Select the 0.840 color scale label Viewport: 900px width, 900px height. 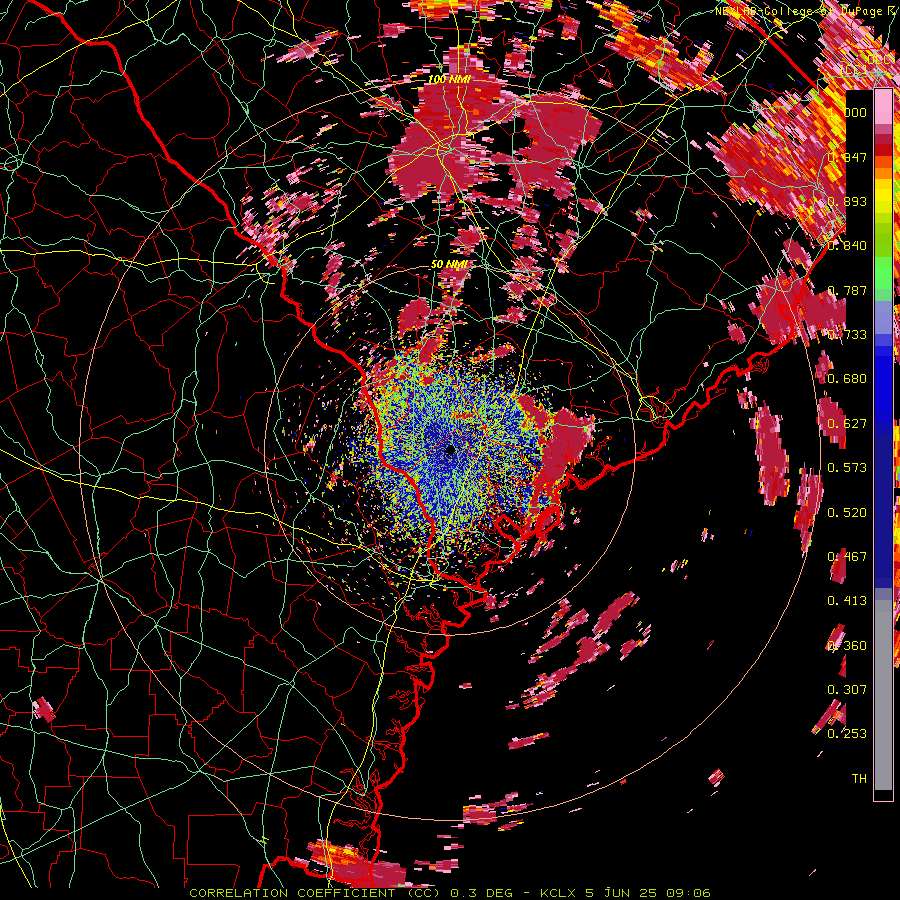click(847, 246)
